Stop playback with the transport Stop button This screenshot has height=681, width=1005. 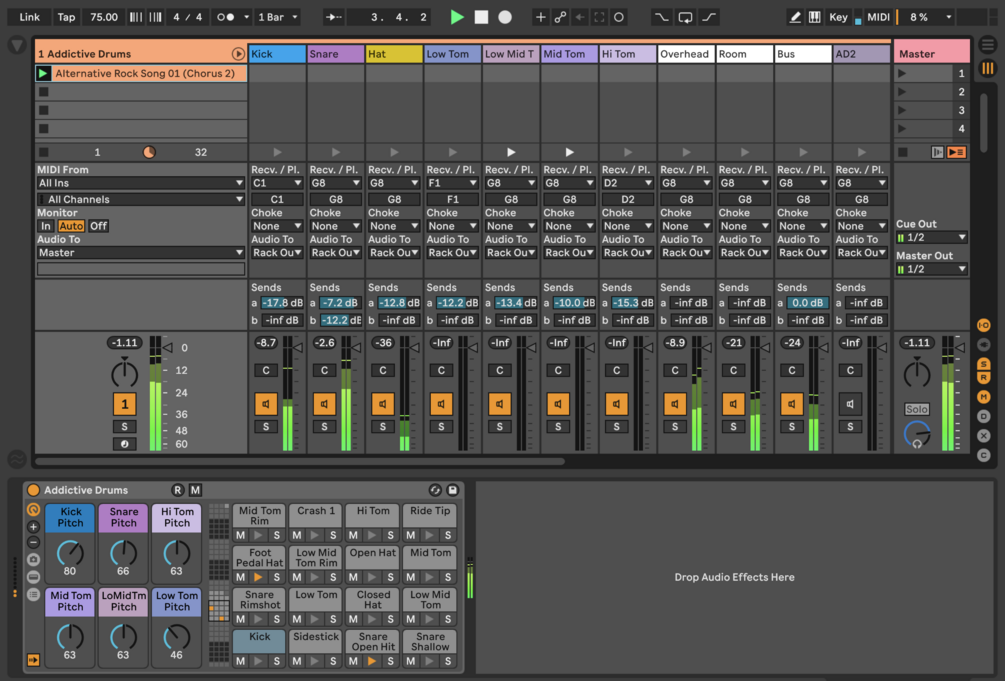[x=481, y=17]
